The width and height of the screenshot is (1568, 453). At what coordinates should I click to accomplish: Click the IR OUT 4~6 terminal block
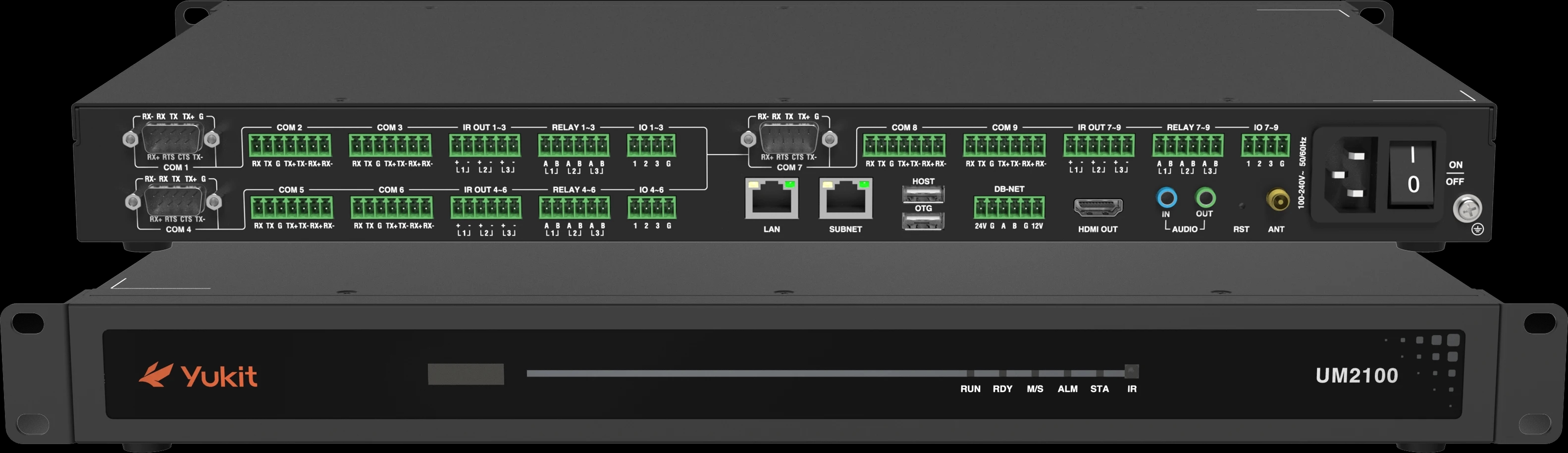486,208
